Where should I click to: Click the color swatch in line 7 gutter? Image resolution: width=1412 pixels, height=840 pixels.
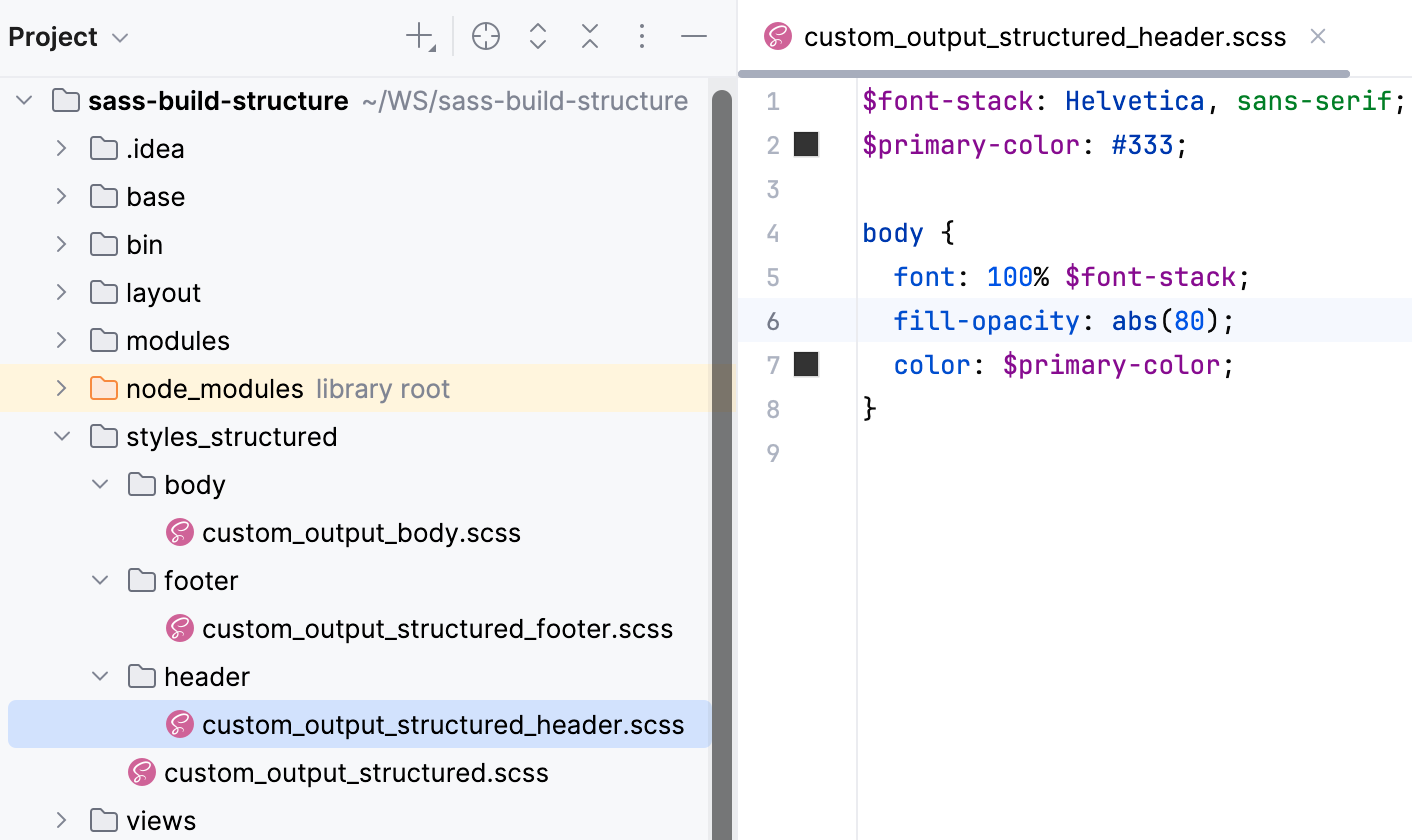coord(806,365)
